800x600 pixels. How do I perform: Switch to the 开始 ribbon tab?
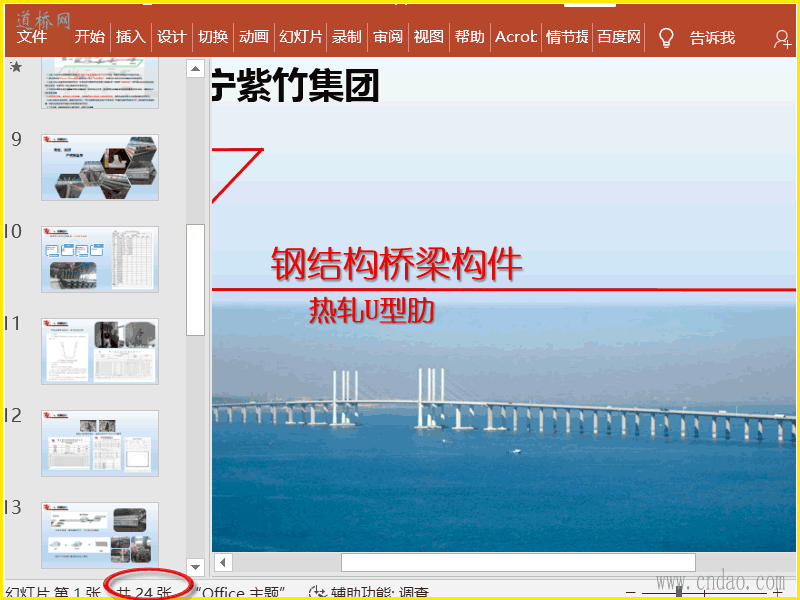pyautogui.click(x=90, y=37)
